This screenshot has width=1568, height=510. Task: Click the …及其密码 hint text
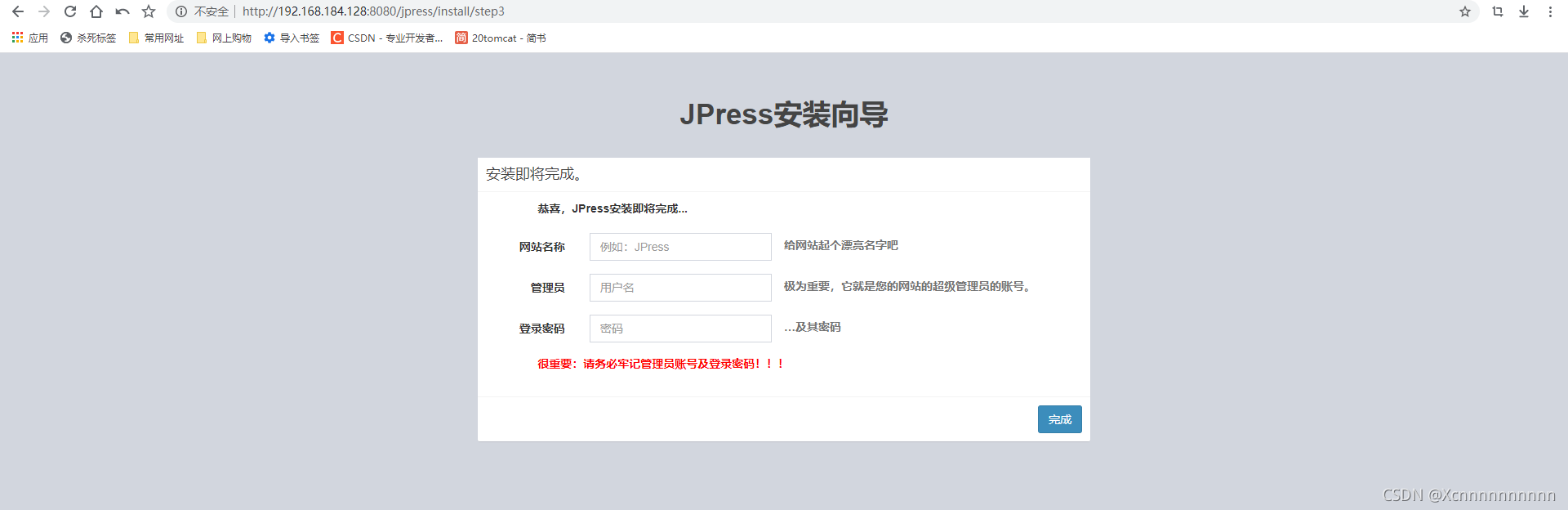point(813,327)
